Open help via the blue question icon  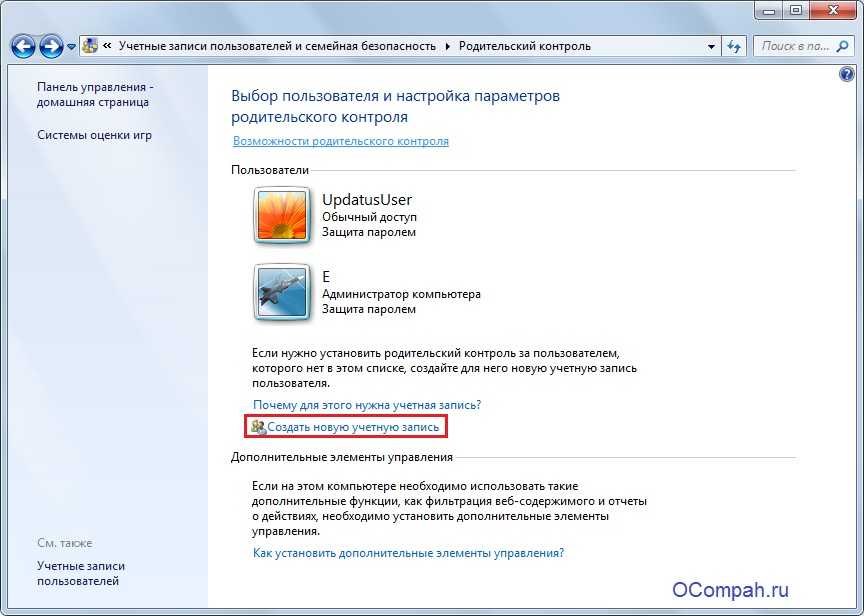coord(846,74)
